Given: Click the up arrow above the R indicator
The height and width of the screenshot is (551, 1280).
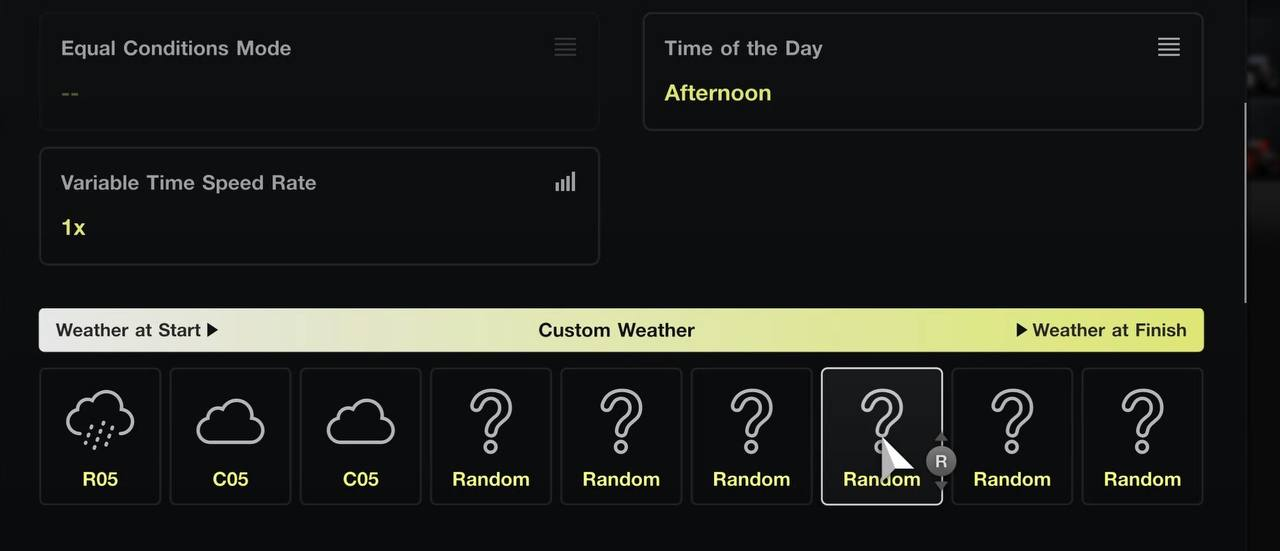Looking at the screenshot, I should (x=941, y=439).
